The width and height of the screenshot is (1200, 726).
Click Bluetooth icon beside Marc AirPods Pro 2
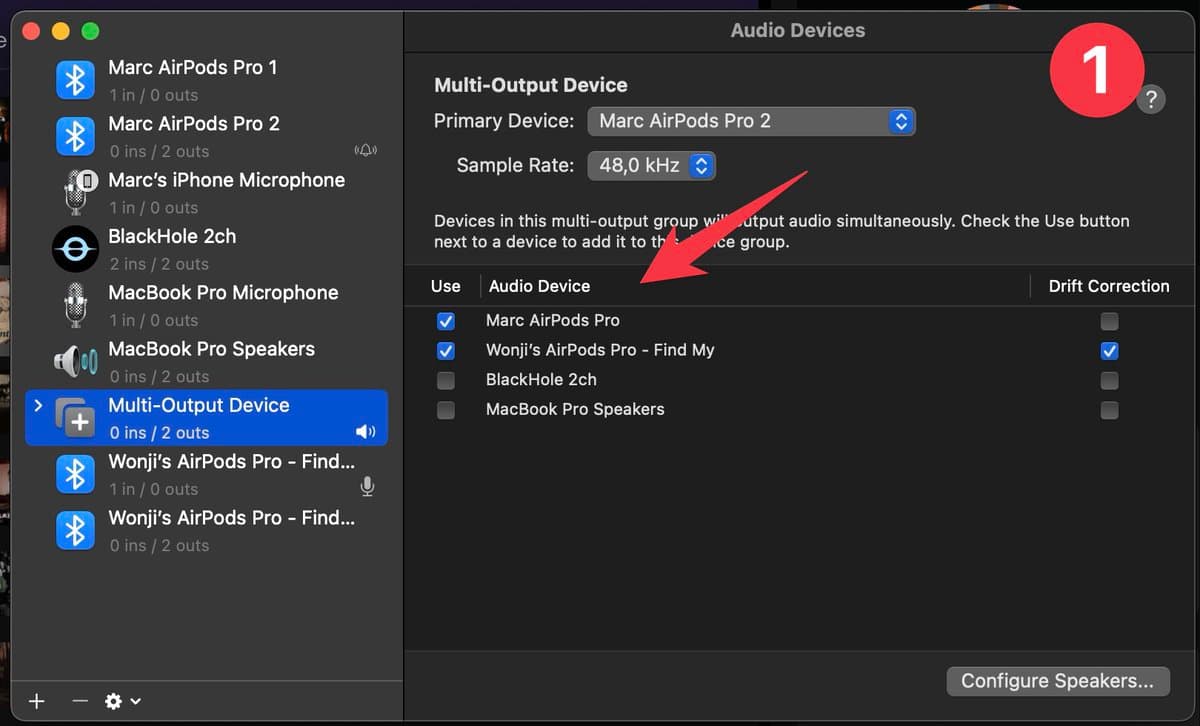click(75, 137)
